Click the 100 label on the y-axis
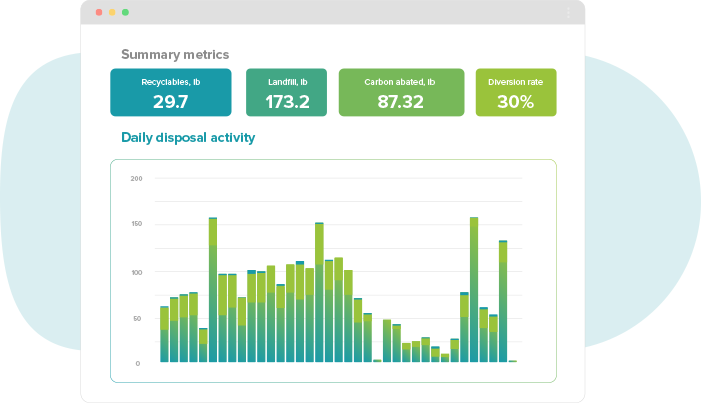 click(x=136, y=272)
